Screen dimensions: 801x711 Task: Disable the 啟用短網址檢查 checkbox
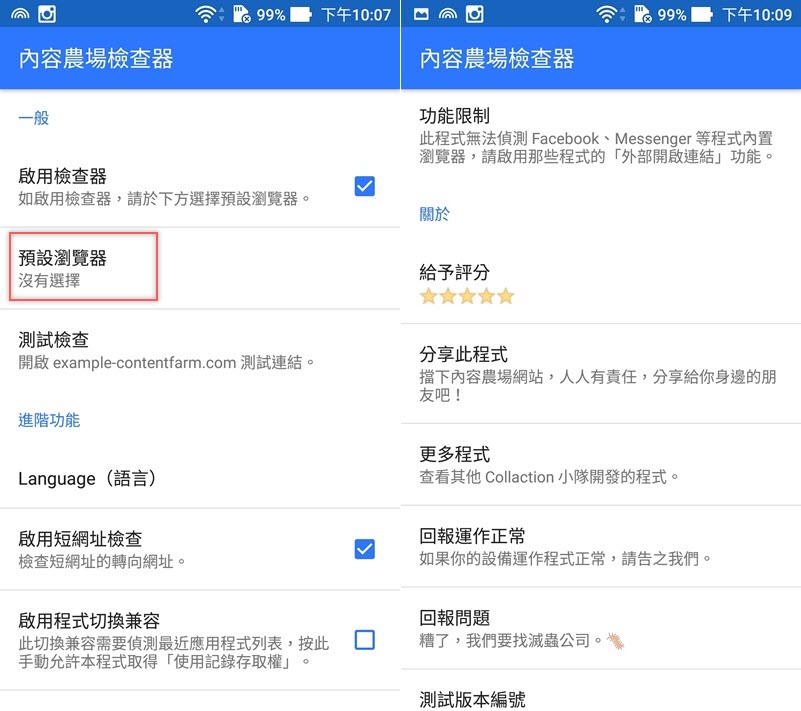pyautogui.click(x=365, y=549)
